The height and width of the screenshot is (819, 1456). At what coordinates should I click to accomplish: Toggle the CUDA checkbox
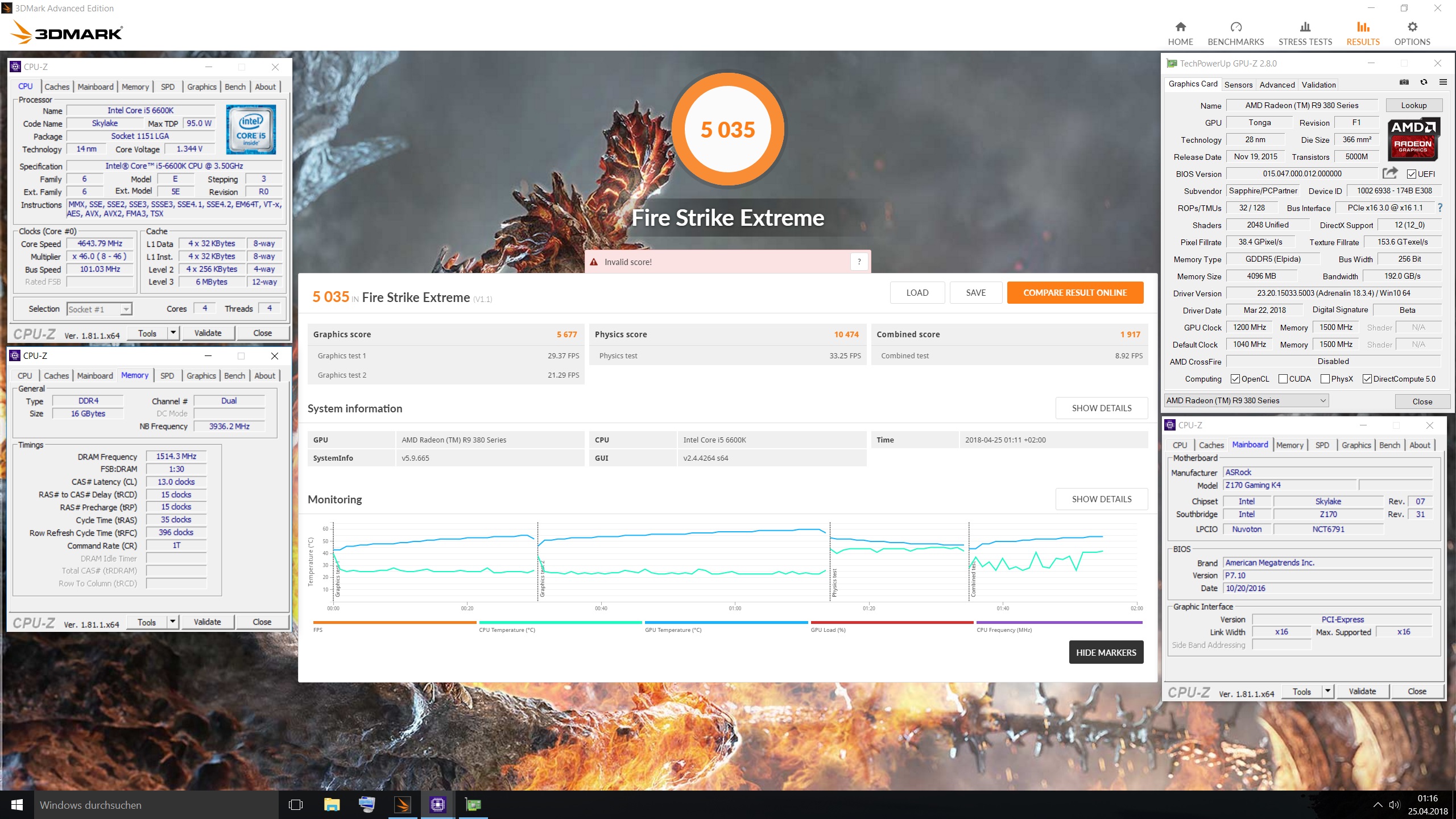(1283, 379)
